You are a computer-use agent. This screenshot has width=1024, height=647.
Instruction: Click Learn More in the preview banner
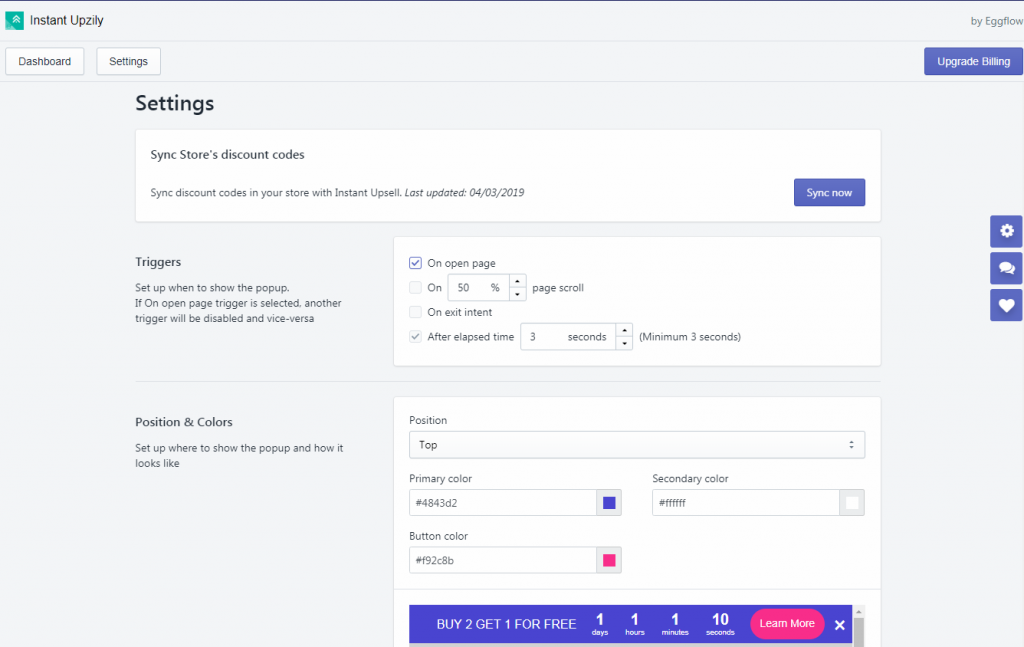click(787, 623)
